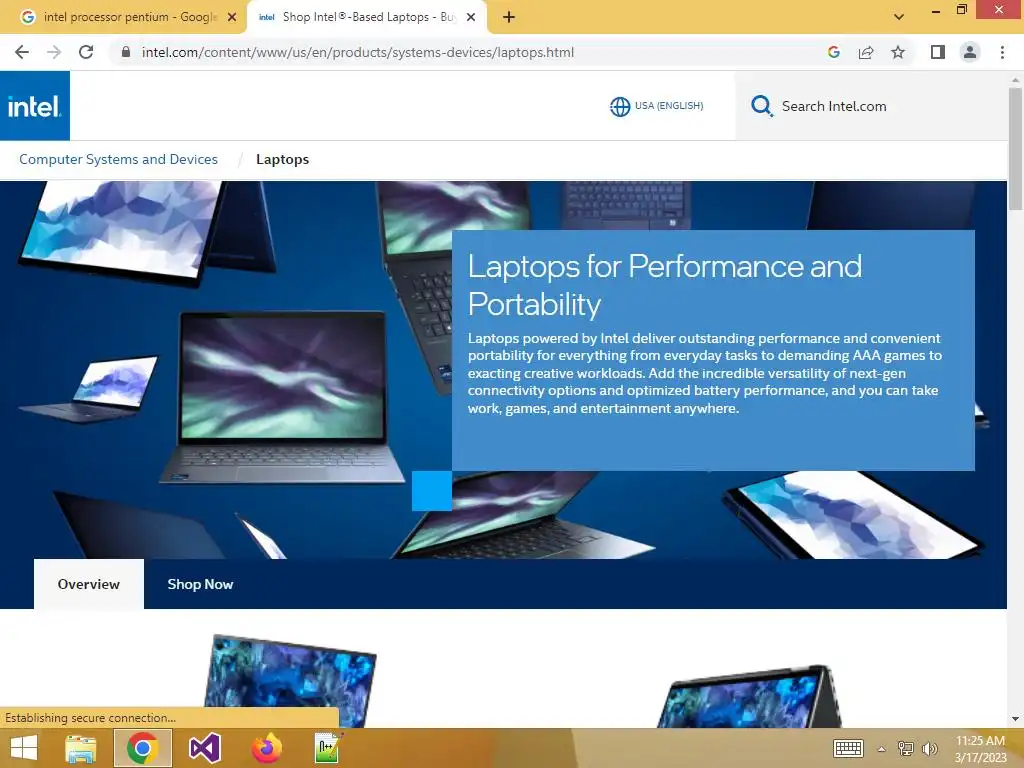Click the Intel logo in the header

[35, 106]
